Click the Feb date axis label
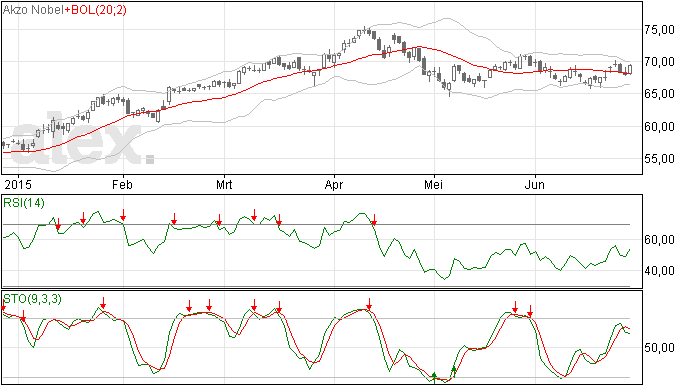Screen dimensions: 690x387 pos(122,184)
